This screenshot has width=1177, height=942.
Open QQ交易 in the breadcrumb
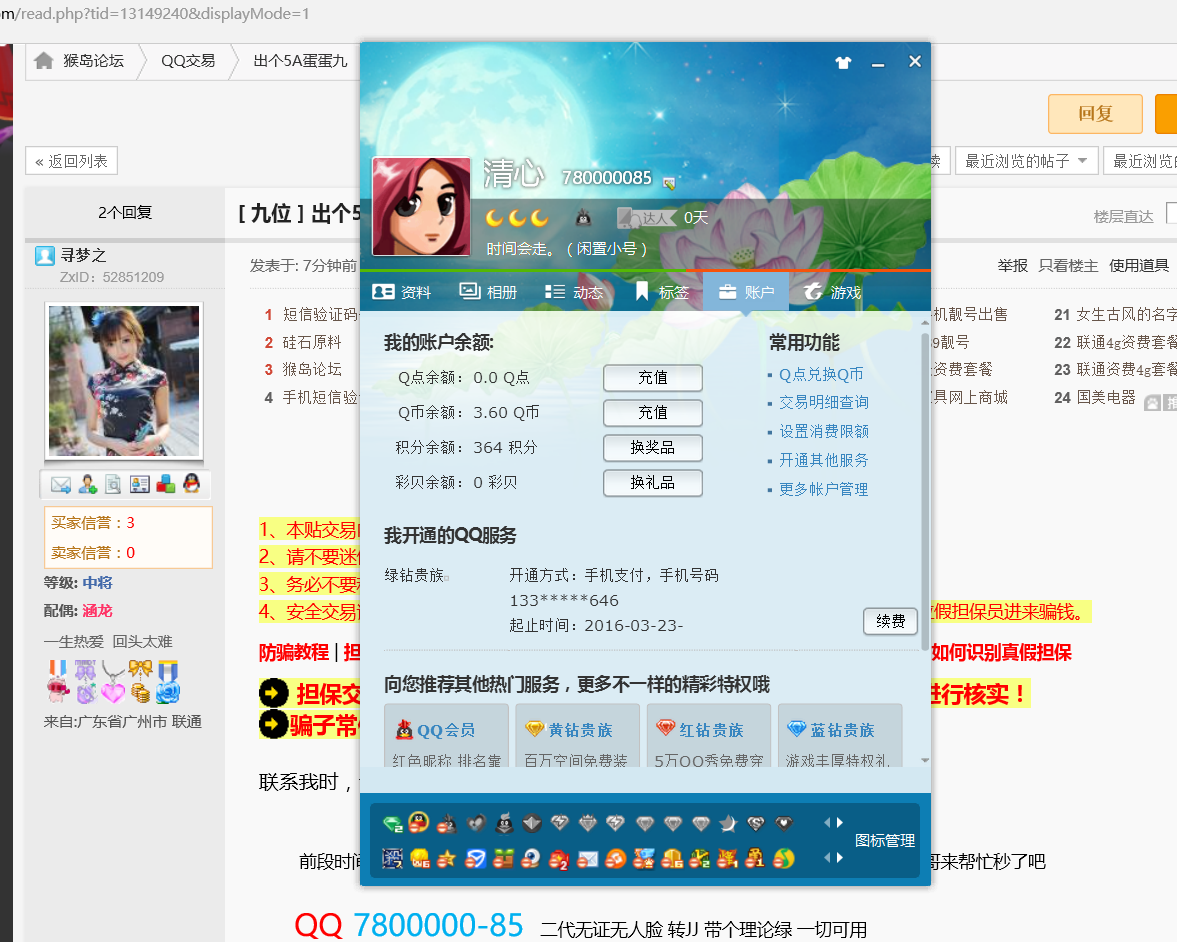point(188,61)
